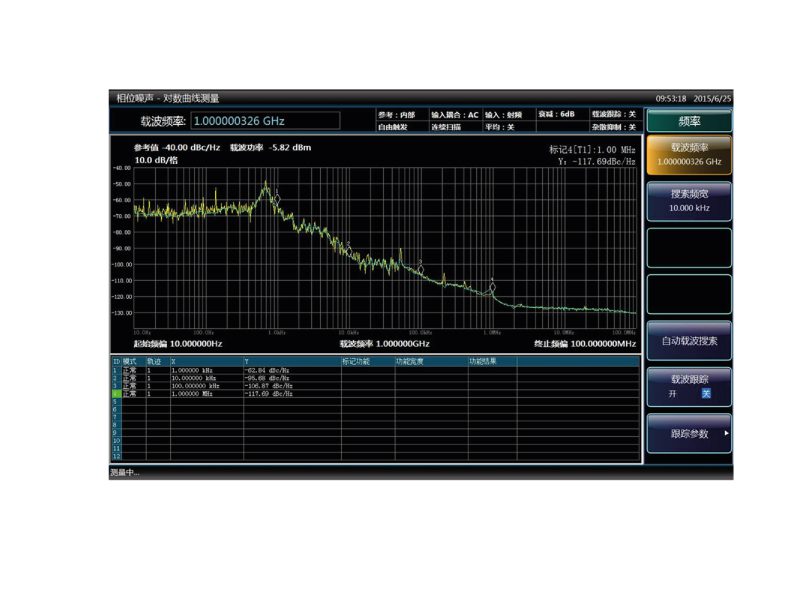Click the 标记功能 column header

pos(356,361)
